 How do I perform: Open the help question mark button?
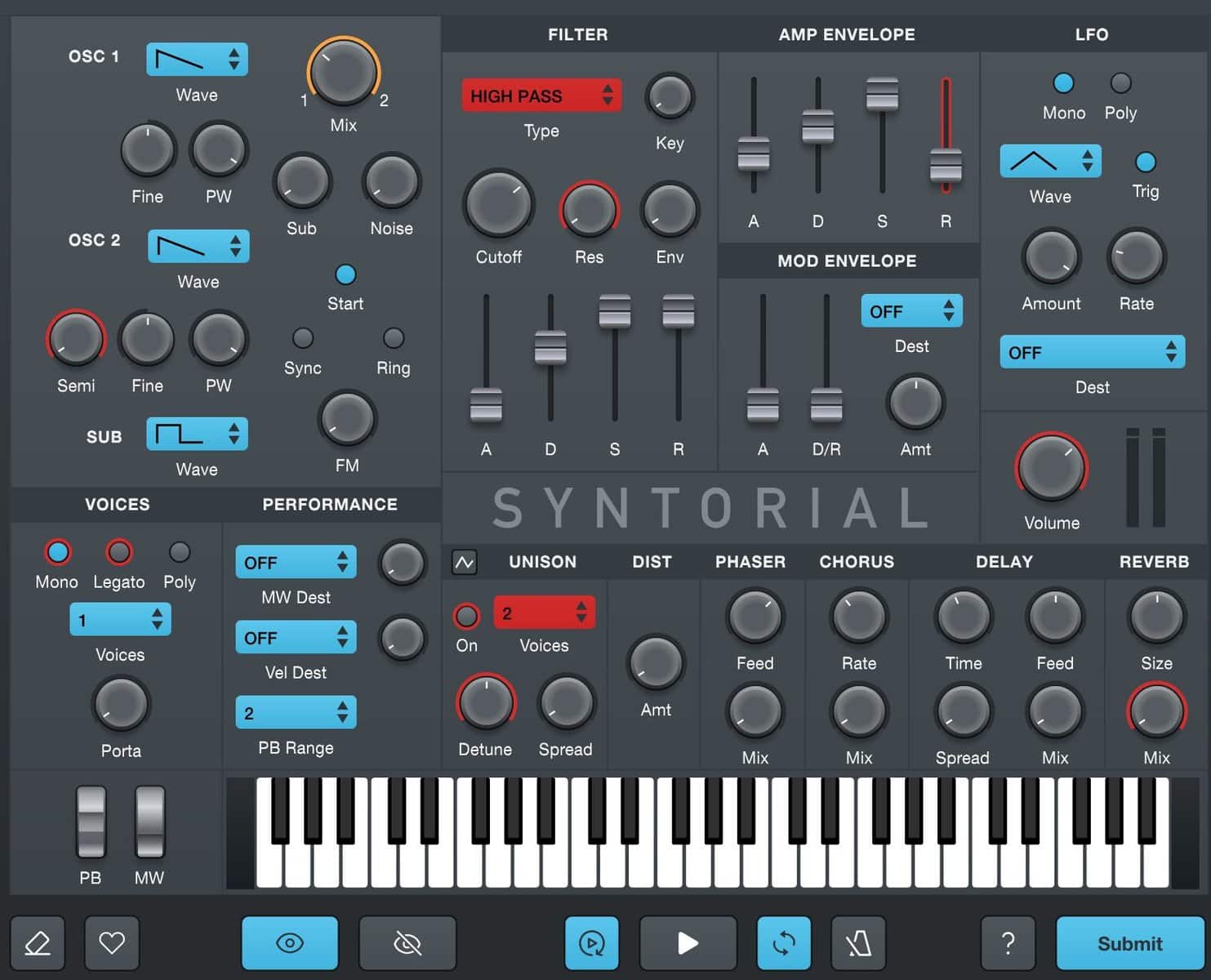click(x=1008, y=943)
